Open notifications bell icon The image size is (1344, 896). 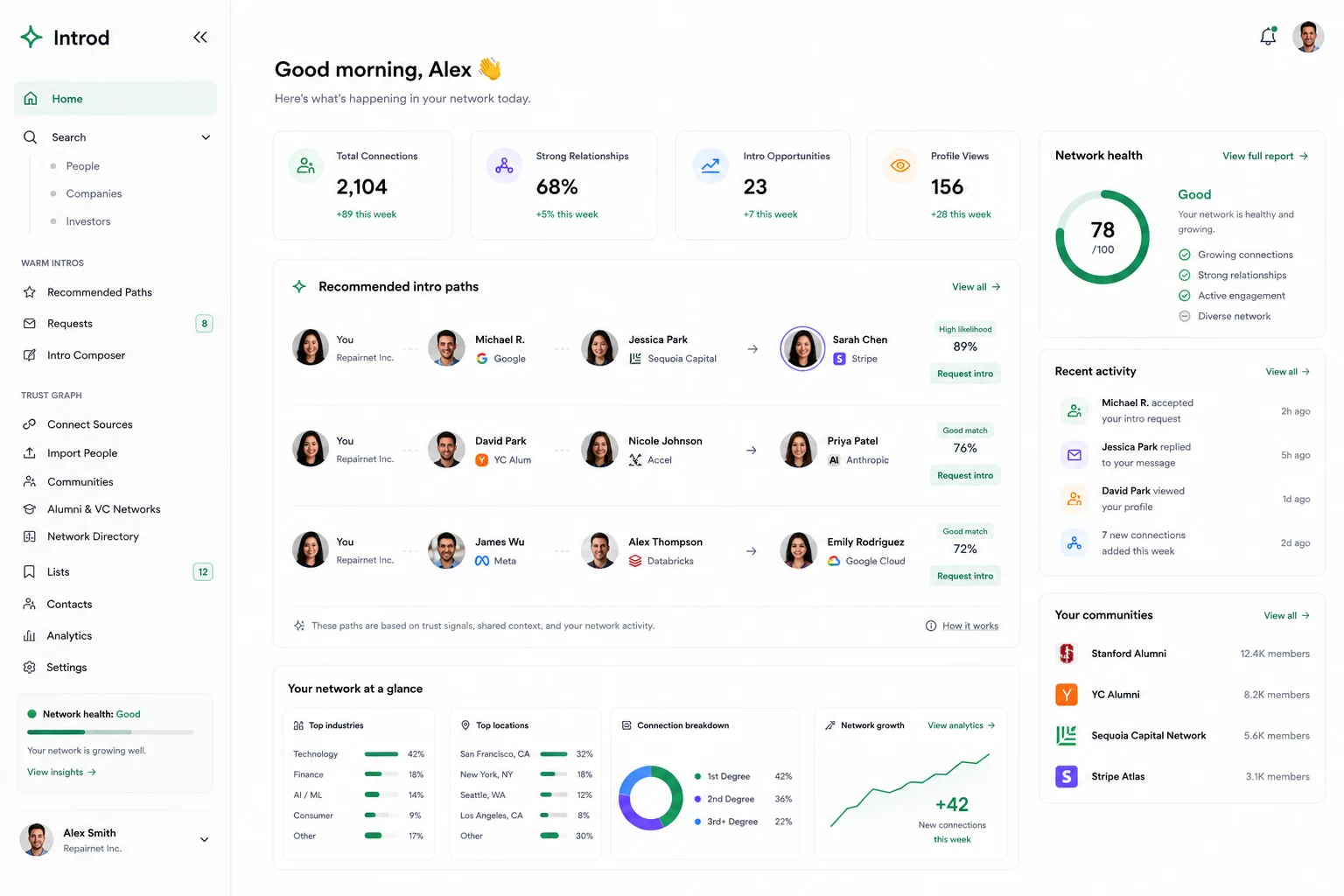coord(1268,37)
